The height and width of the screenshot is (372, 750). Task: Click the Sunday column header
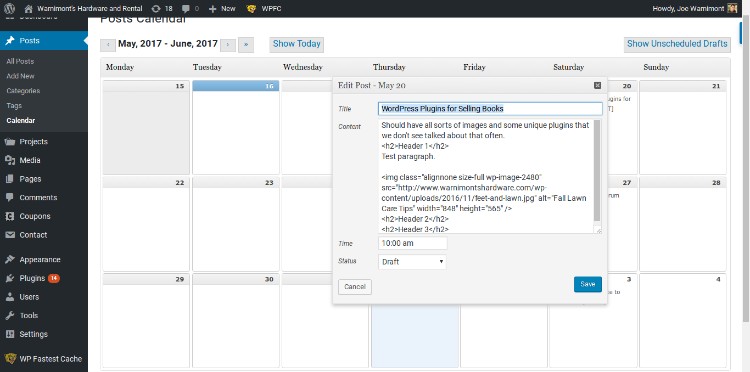pyautogui.click(x=656, y=67)
